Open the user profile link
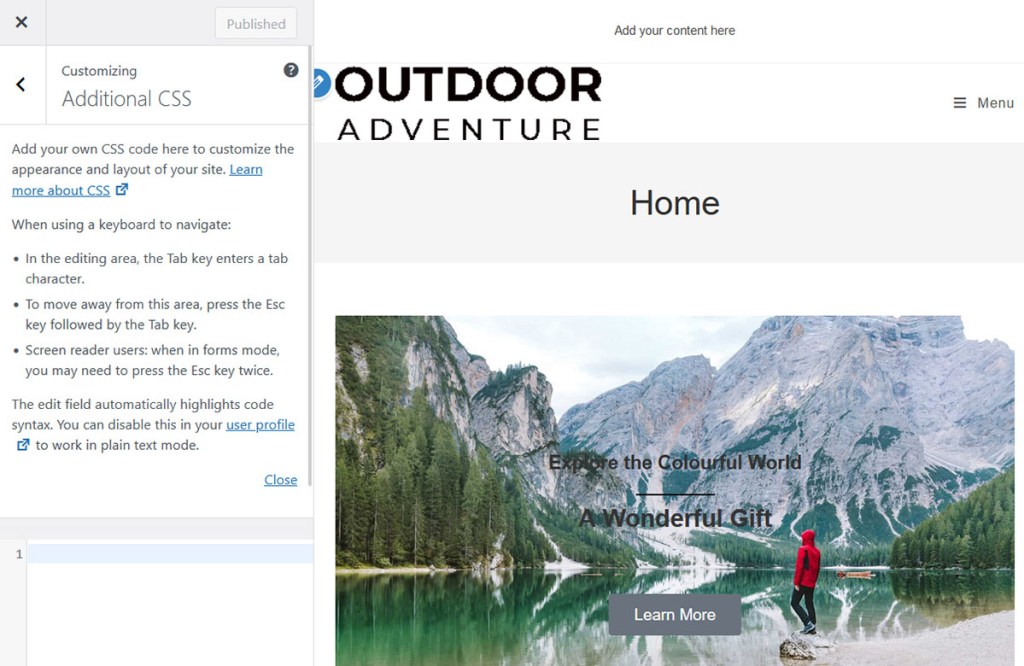The width and height of the screenshot is (1024, 666). click(x=260, y=424)
